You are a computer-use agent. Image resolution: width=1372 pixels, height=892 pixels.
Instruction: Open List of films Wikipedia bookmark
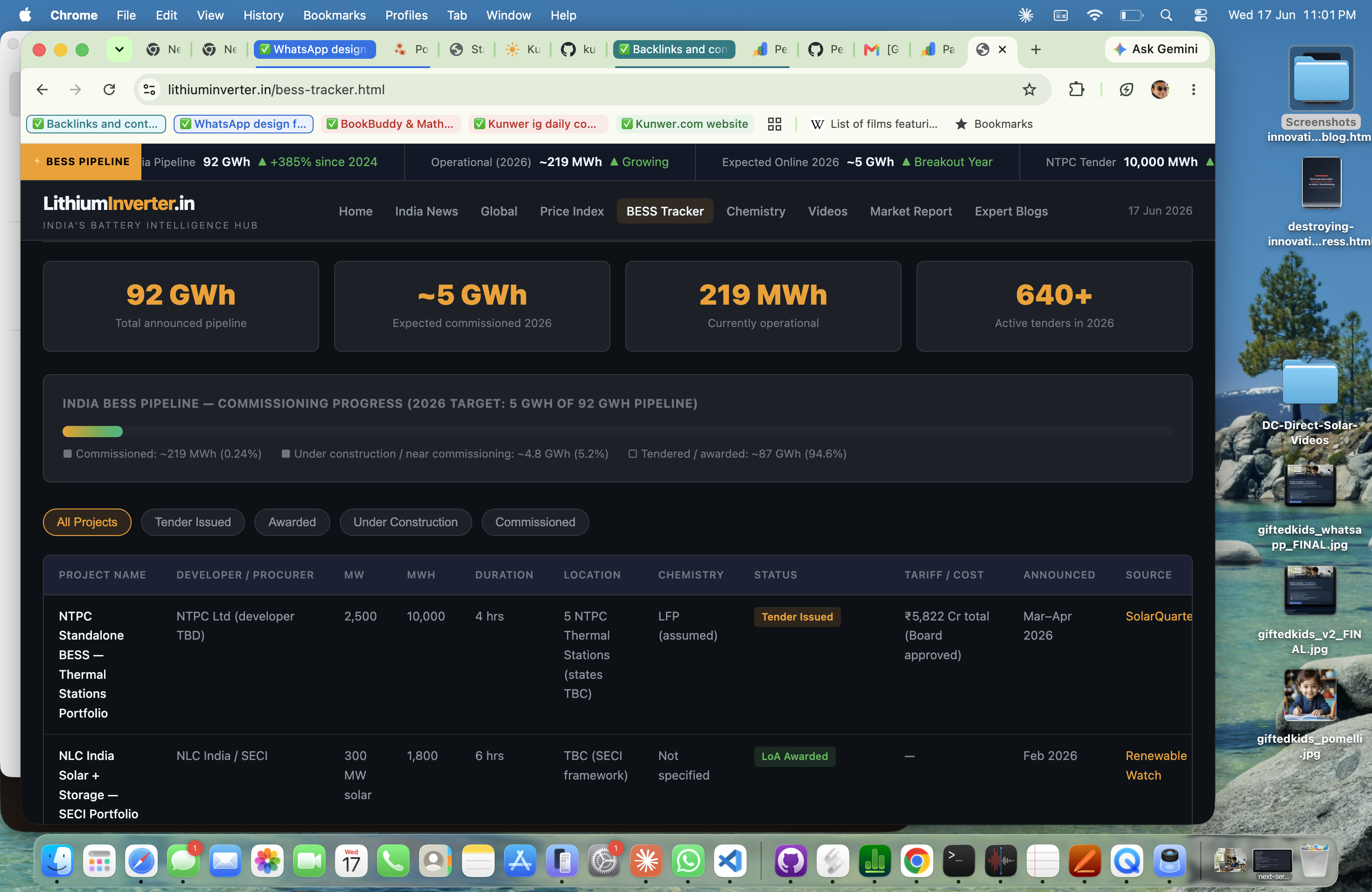tap(874, 124)
